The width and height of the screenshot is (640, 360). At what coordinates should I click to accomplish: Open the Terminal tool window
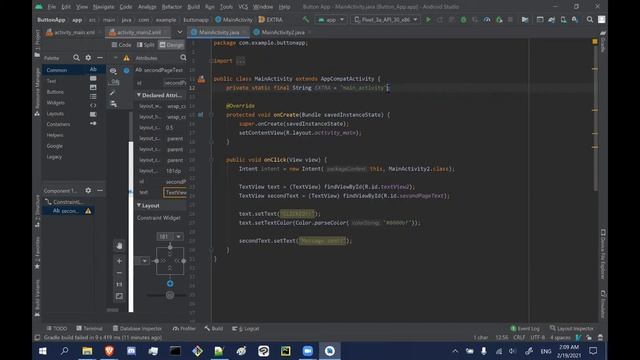click(x=89, y=329)
